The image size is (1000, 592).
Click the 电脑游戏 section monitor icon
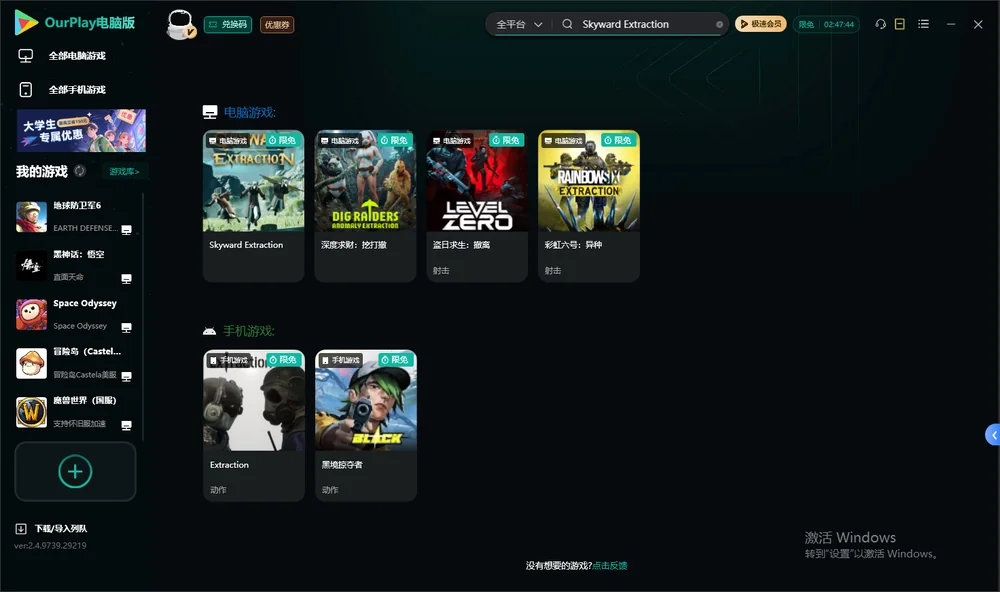click(210, 112)
